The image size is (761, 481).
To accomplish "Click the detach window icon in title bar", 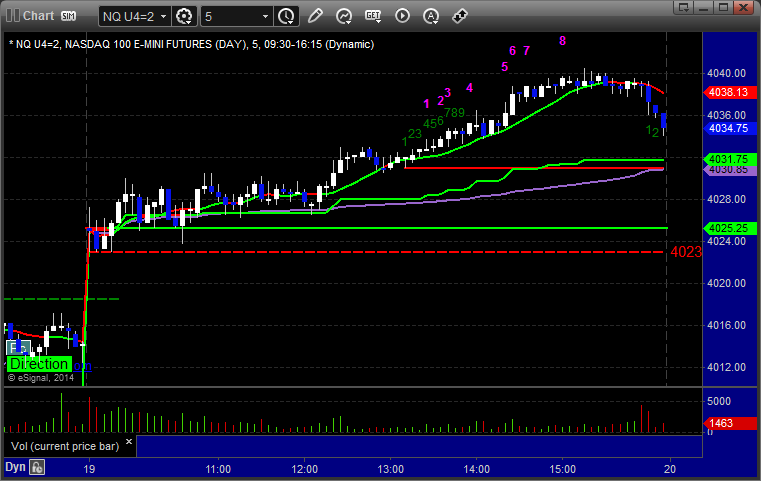I will click(x=684, y=7).
